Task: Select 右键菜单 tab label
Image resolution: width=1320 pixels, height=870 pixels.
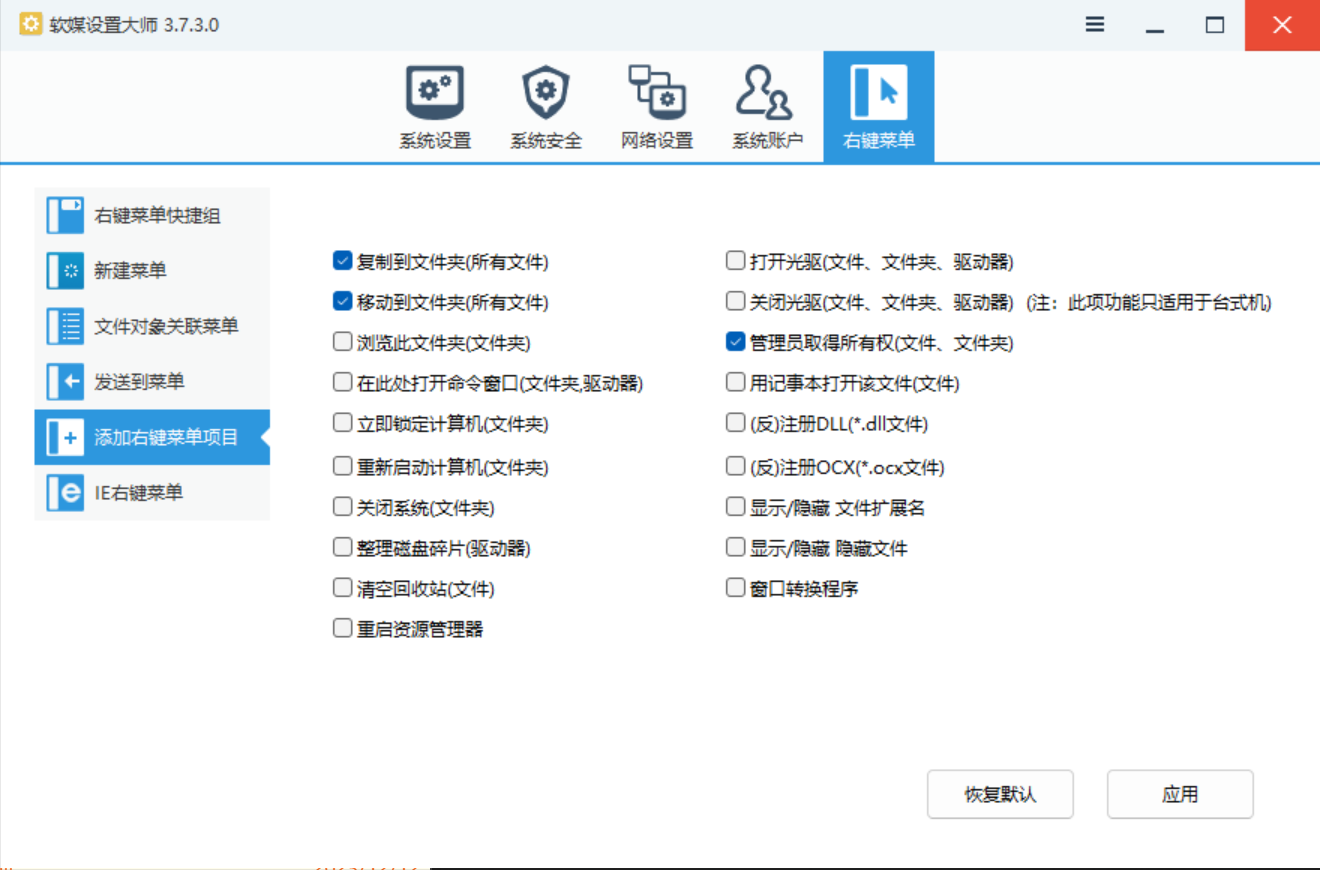Action: click(879, 141)
